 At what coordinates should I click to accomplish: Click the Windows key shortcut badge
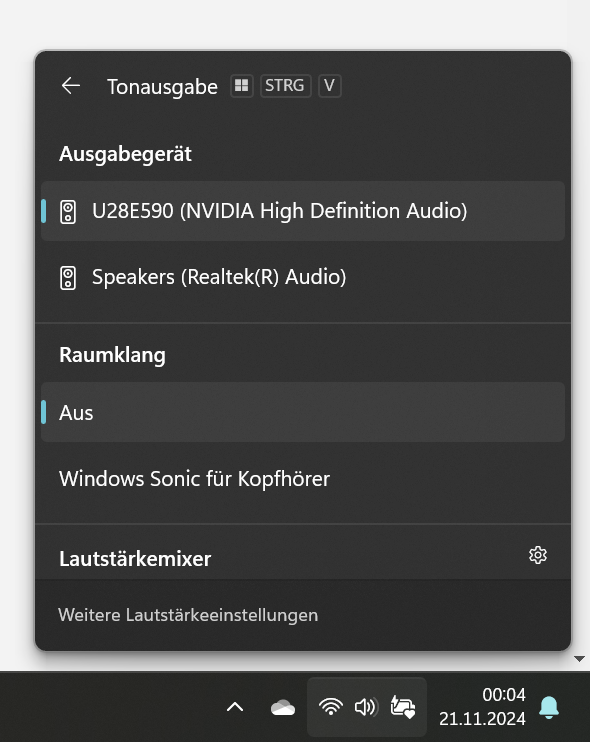pyautogui.click(x=242, y=86)
